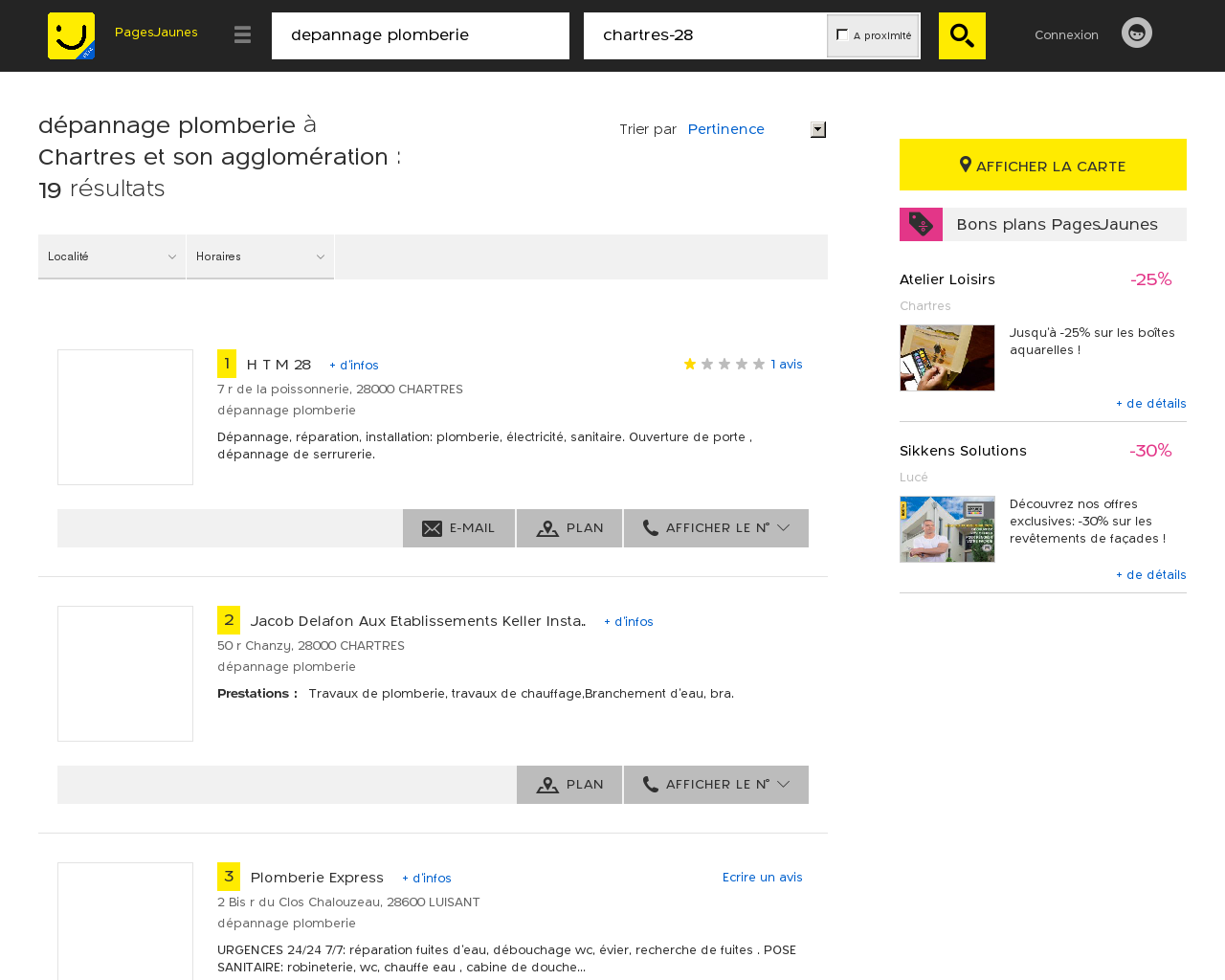Image resolution: width=1225 pixels, height=980 pixels.
Task: Click the Bons plans PagesJaunes heading
Action: pos(1057,224)
